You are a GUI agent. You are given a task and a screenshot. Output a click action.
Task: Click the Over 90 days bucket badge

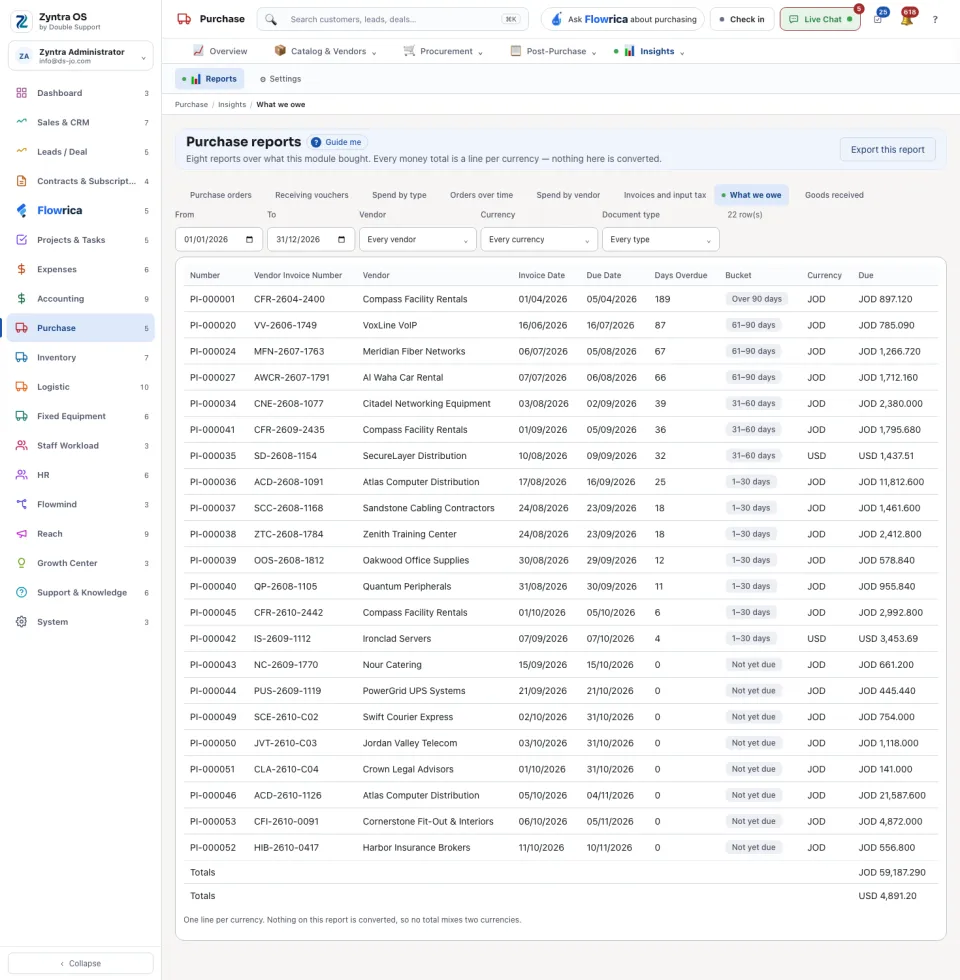(x=756, y=299)
